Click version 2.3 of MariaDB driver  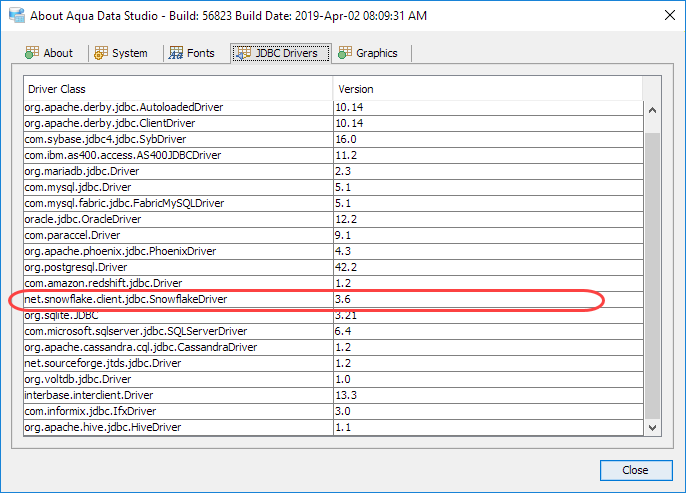click(x=343, y=171)
